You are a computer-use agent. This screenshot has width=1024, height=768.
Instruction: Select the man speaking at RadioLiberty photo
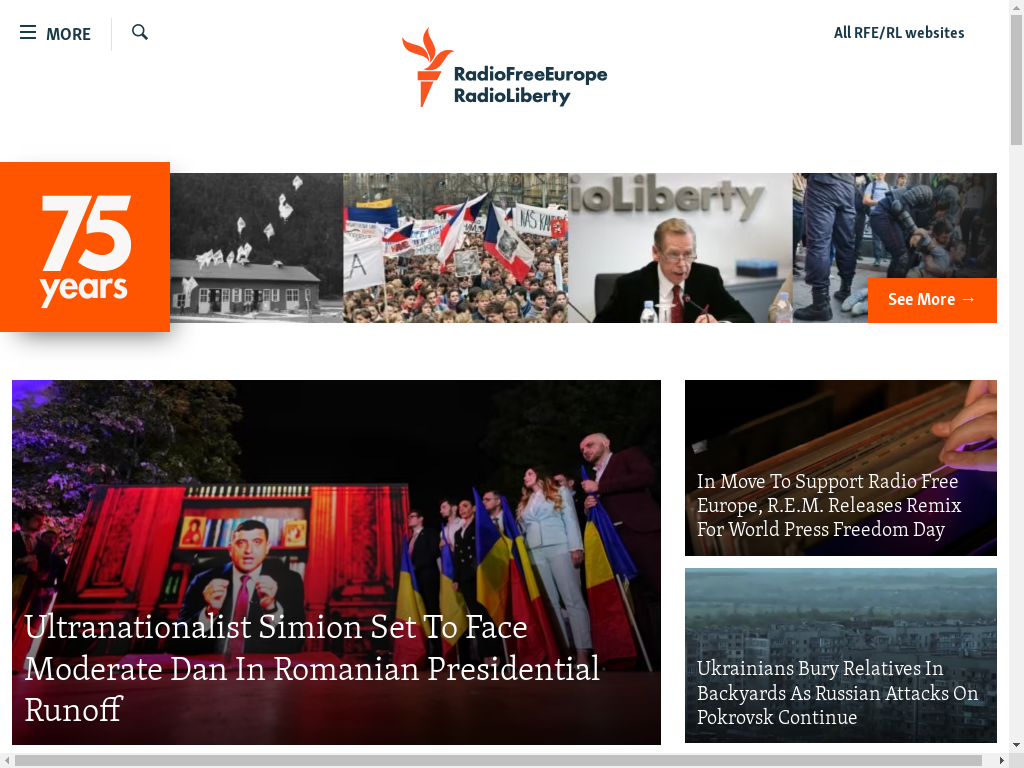click(x=680, y=248)
